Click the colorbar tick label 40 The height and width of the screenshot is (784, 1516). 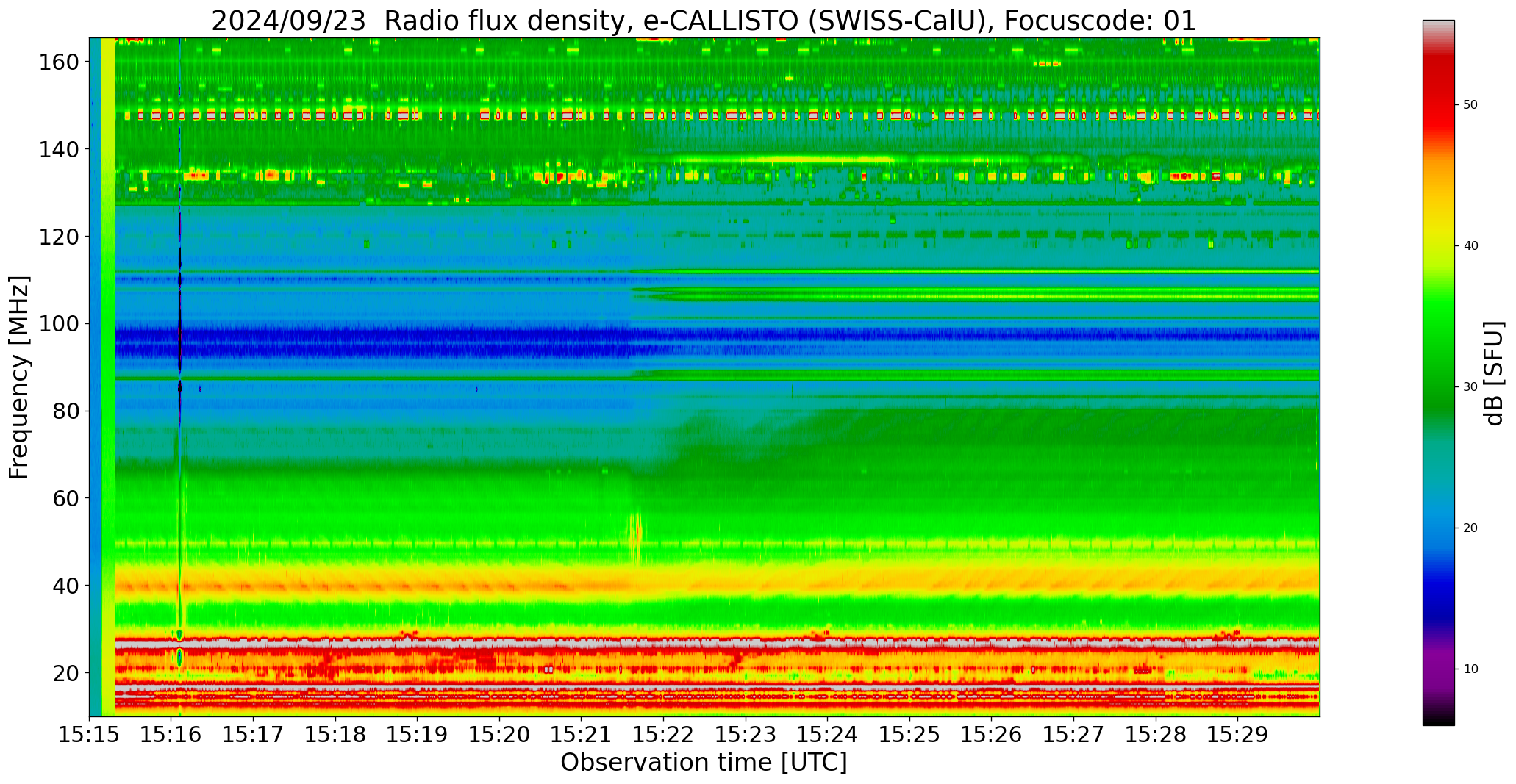tap(1470, 245)
